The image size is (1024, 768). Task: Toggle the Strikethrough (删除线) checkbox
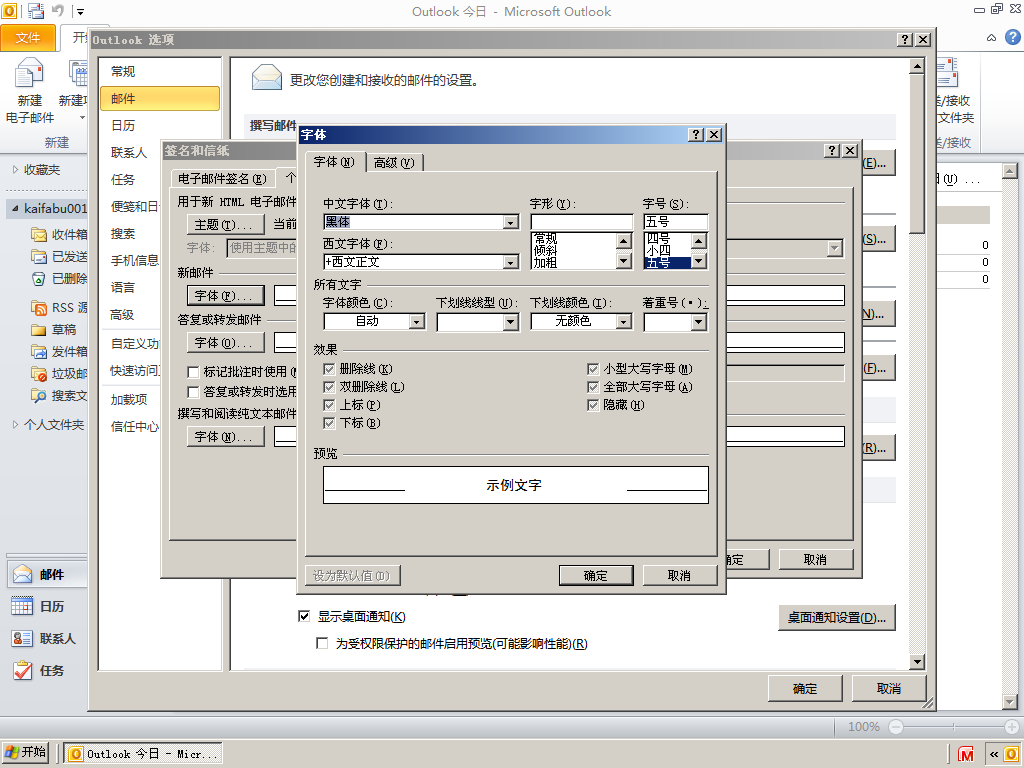(x=329, y=369)
